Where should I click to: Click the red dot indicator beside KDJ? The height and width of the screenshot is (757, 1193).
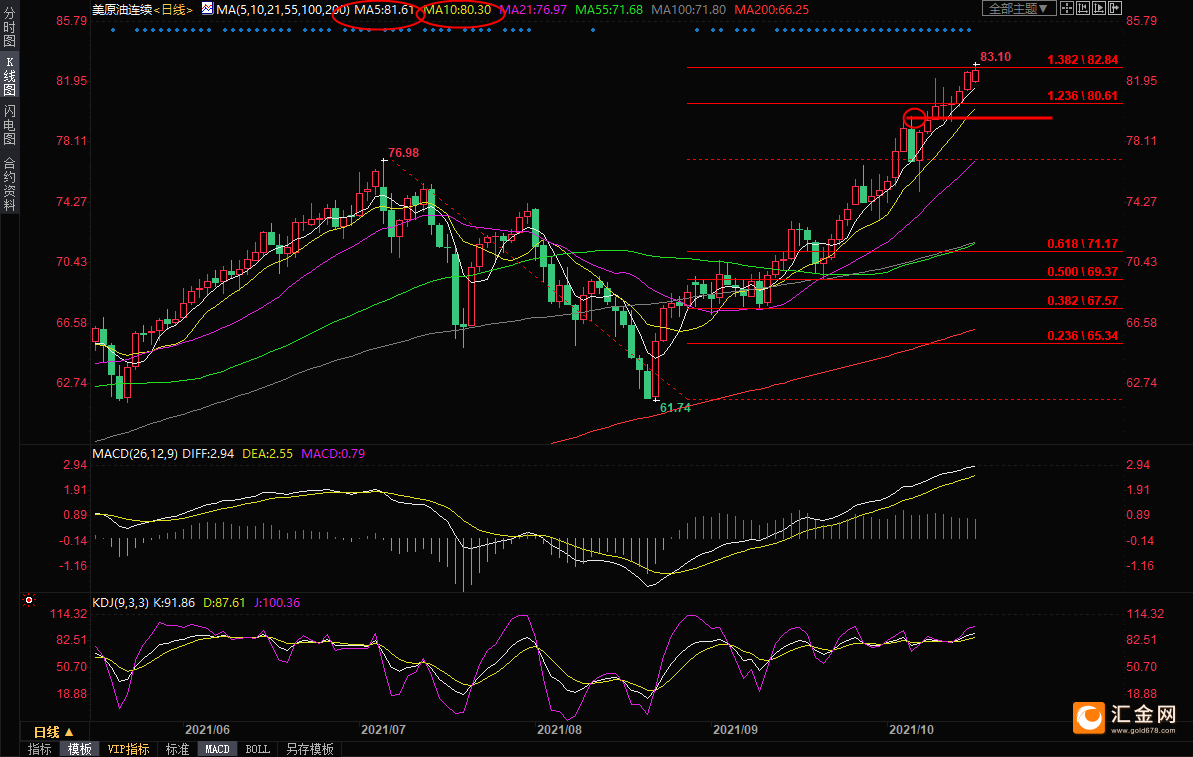29,600
